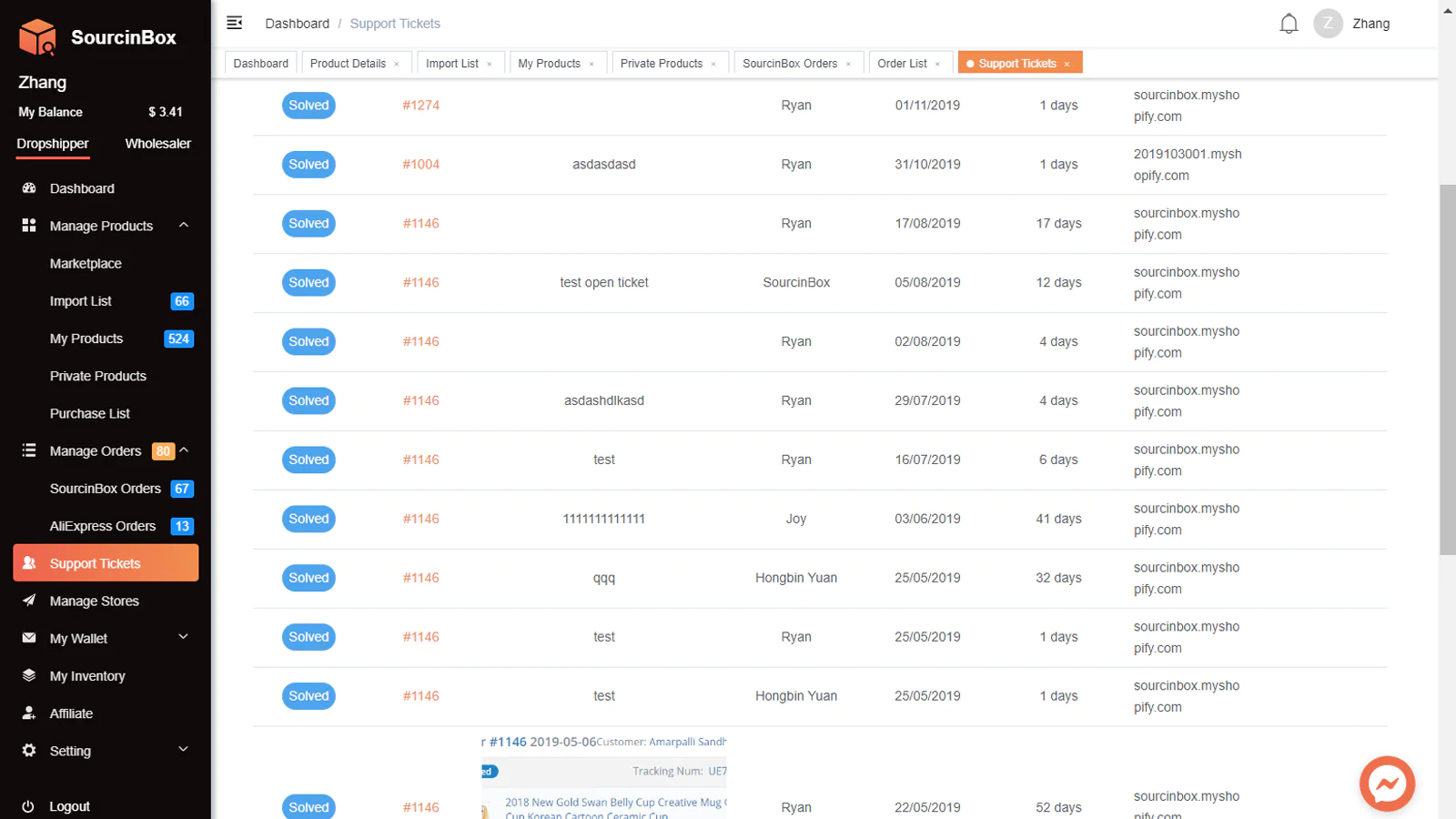Image resolution: width=1456 pixels, height=819 pixels.
Task: Open the Private Products tab
Action: [661, 64]
